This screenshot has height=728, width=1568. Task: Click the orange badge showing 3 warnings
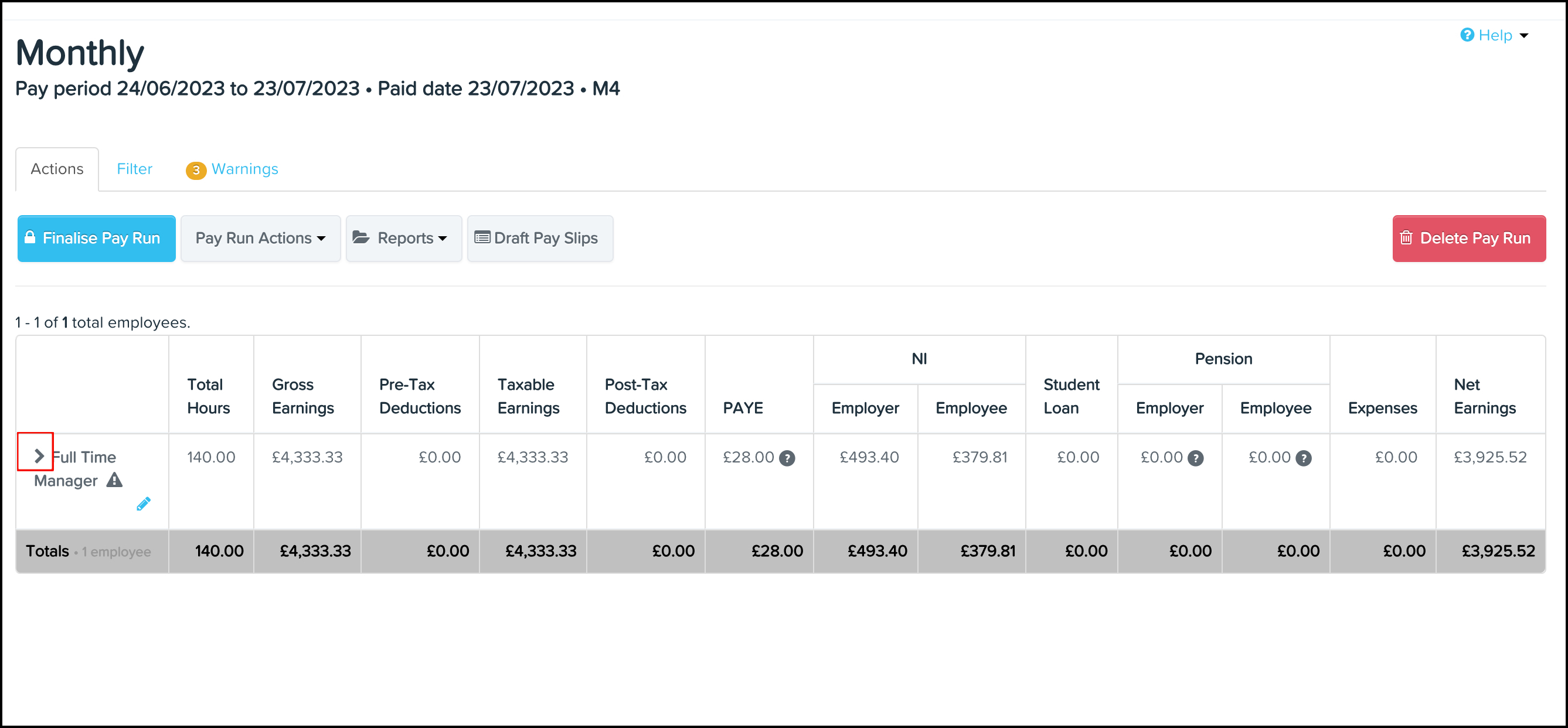point(196,171)
